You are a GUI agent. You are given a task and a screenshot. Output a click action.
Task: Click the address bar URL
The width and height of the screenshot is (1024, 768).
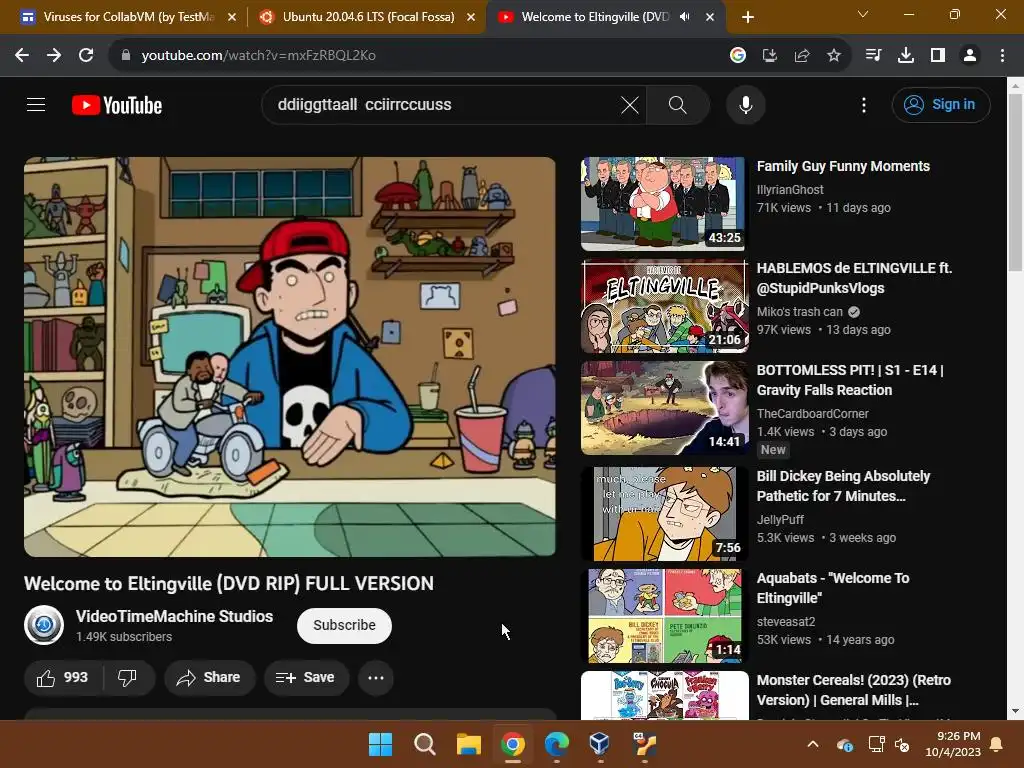259,56
